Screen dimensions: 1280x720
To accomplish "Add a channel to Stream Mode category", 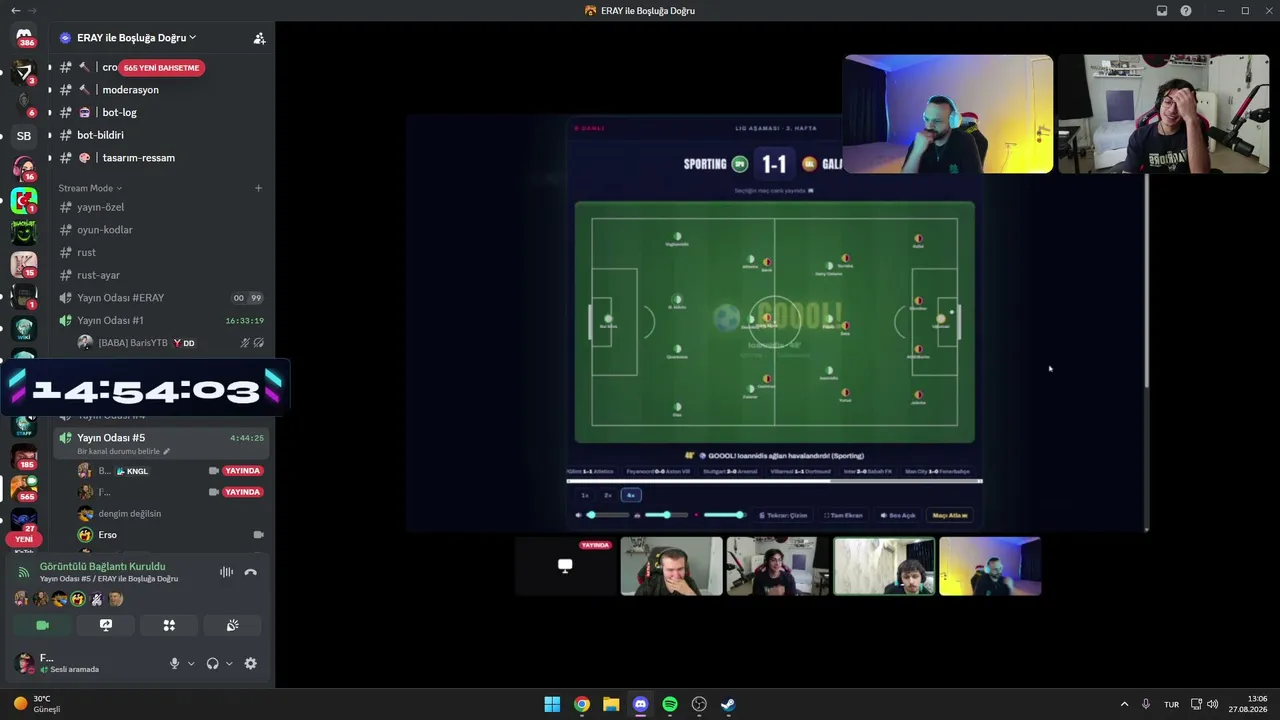I will pyautogui.click(x=258, y=188).
